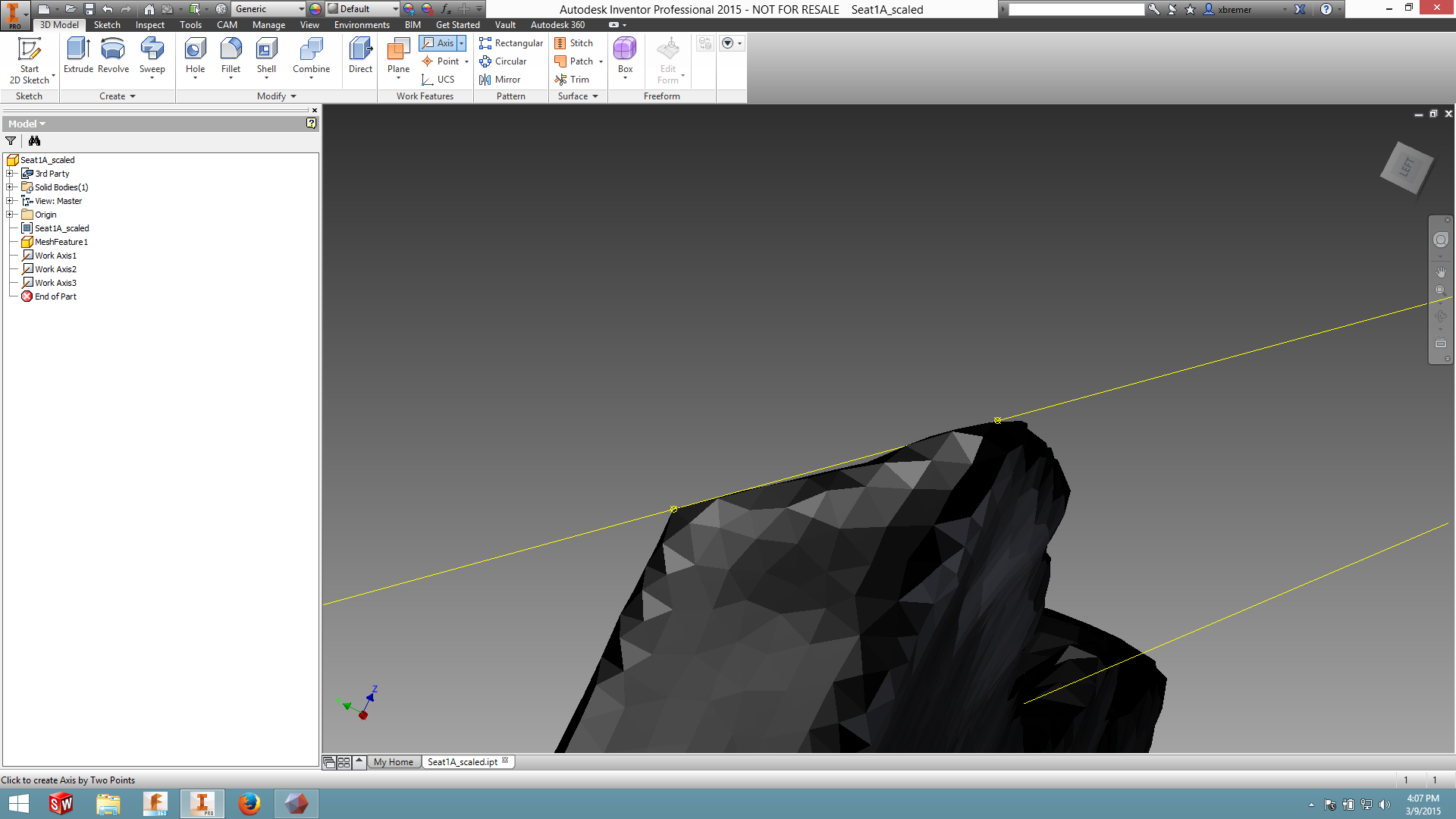This screenshot has height=819, width=1456.
Task: Open SolidWorks from the Windows taskbar
Action: (61, 803)
